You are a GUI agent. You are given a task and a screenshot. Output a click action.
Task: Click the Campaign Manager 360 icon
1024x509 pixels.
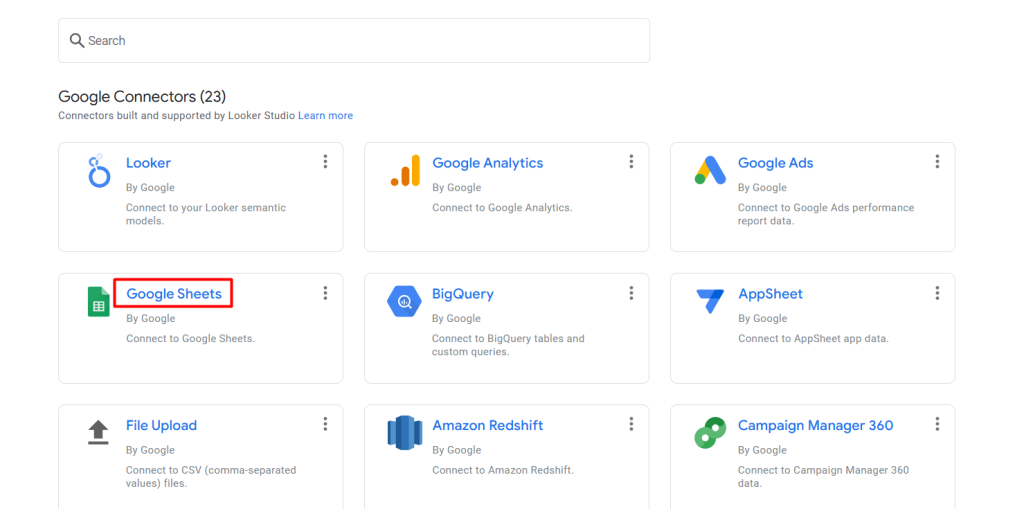click(x=710, y=433)
